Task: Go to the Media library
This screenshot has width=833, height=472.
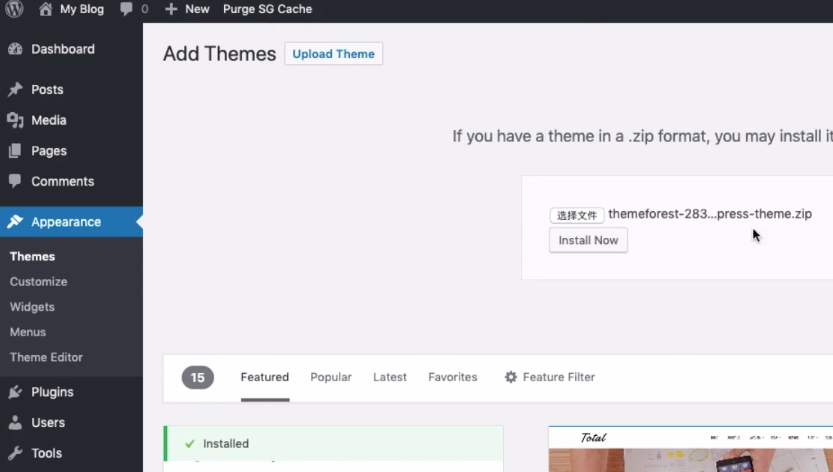Action: 48,120
